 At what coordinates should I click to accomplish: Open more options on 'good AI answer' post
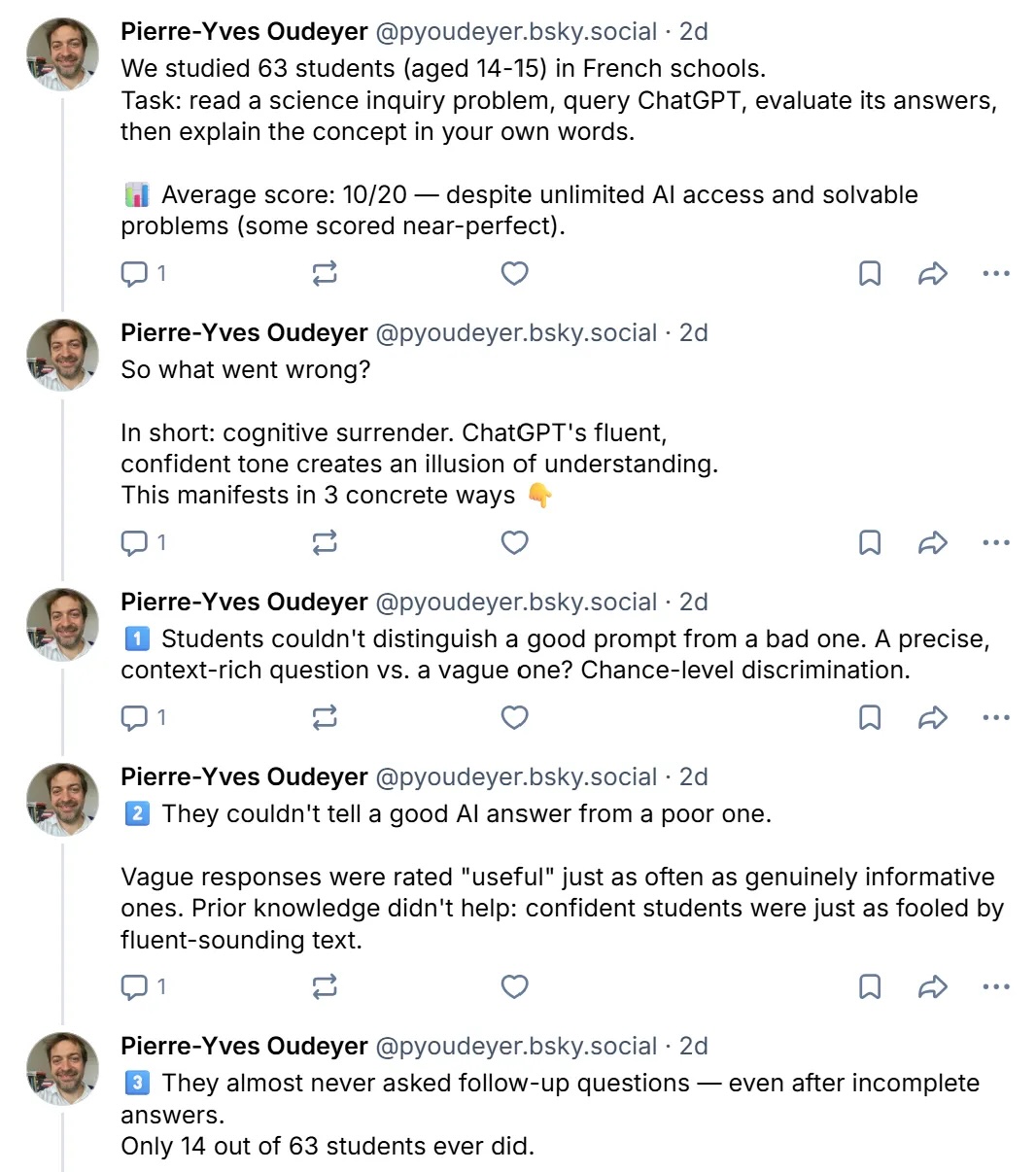(x=996, y=986)
